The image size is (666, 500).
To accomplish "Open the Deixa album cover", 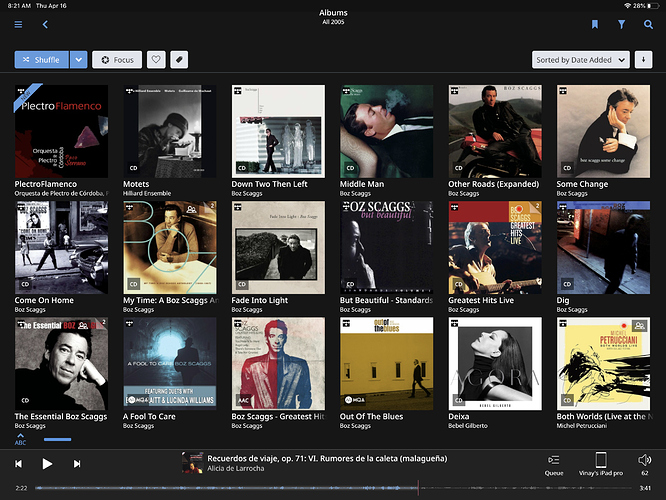I will coord(495,364).
